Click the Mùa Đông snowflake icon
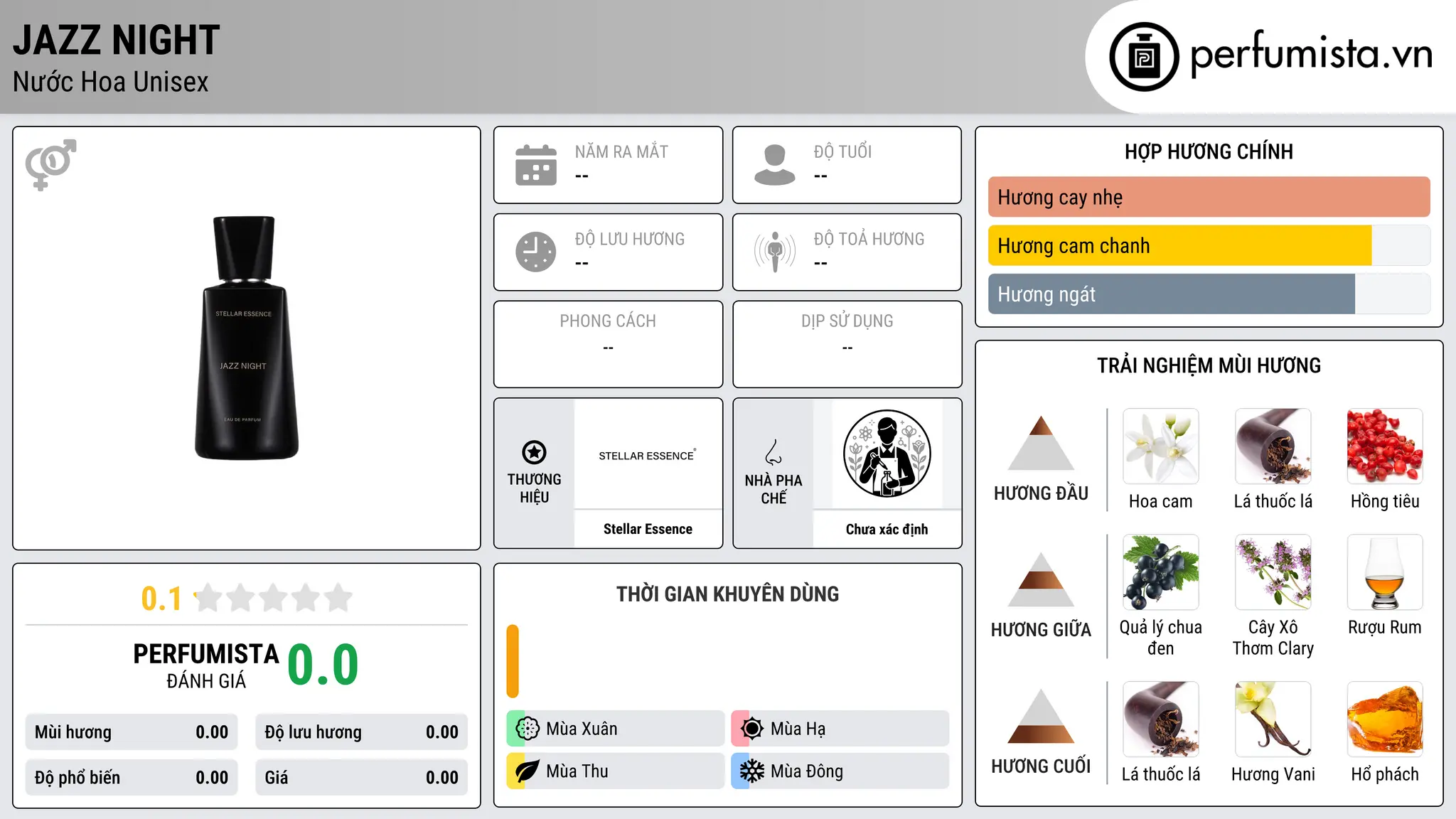 [752, 771]
